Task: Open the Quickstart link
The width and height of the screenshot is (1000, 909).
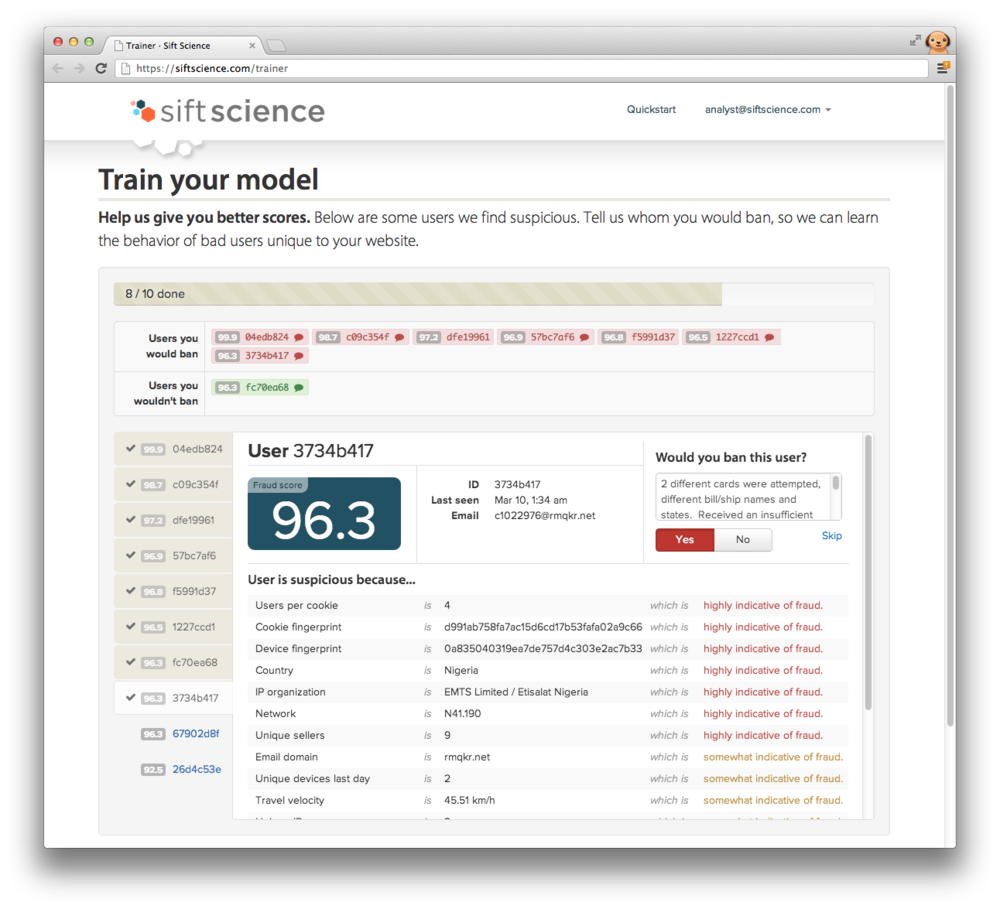Action: (651, 109)
